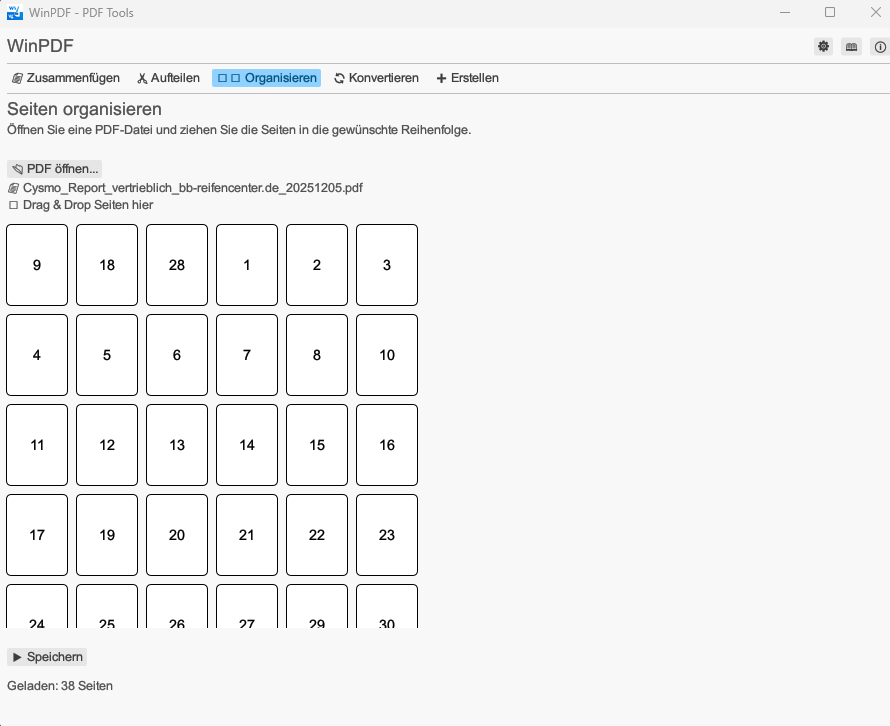Click the arrows icon beside Konvertieren
The image size is (890, 726).
(338, 77)
